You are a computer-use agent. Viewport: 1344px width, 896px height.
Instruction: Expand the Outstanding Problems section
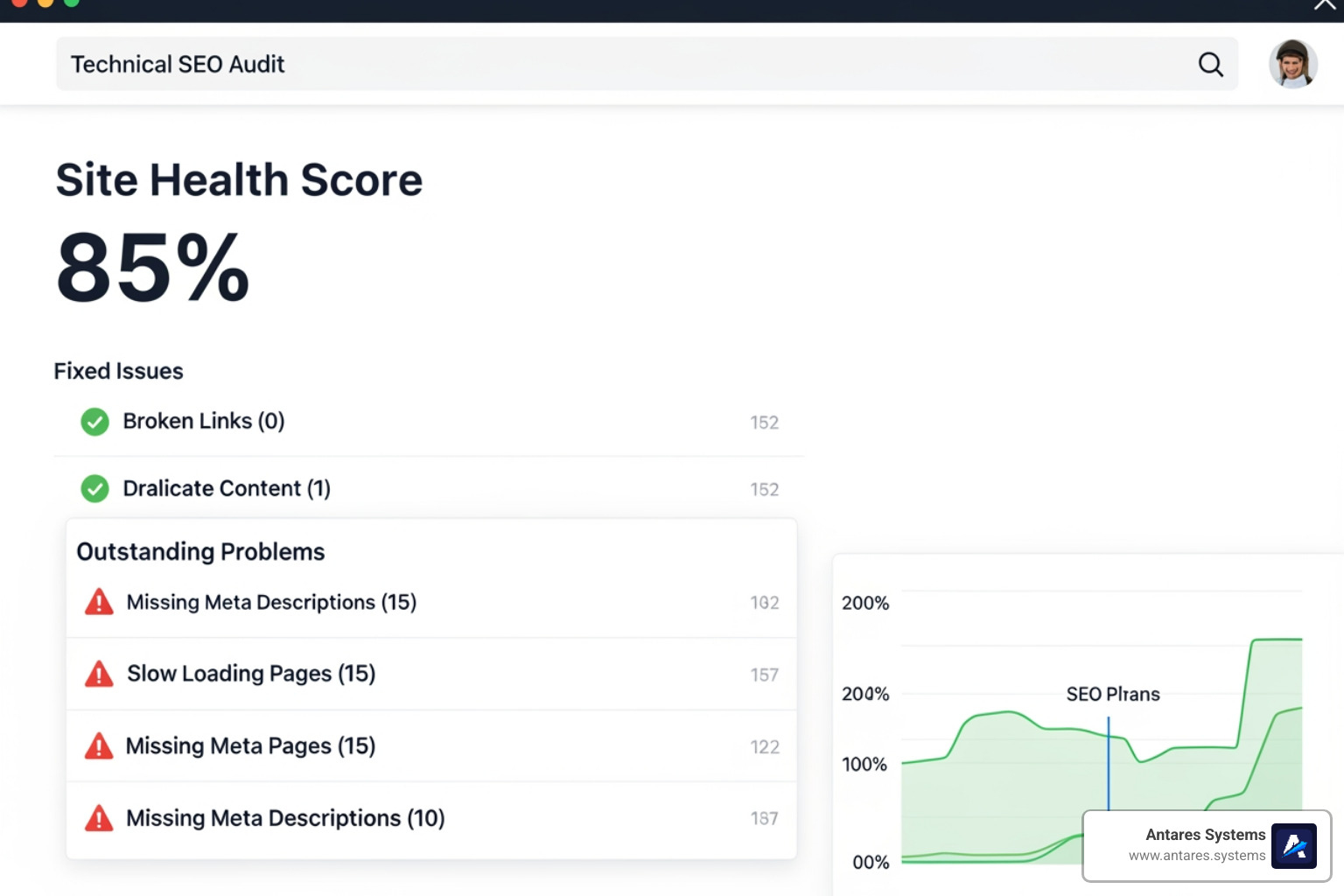(200, 551)
